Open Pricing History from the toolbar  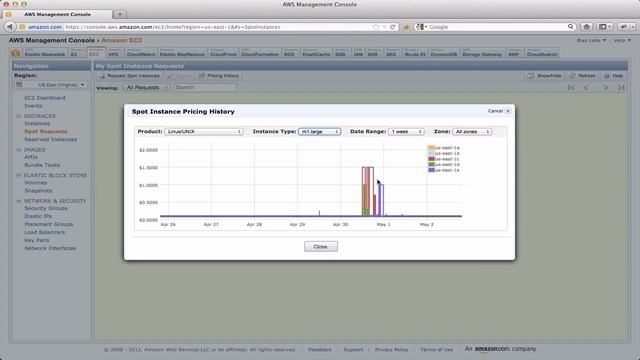[x=219, y=76]
